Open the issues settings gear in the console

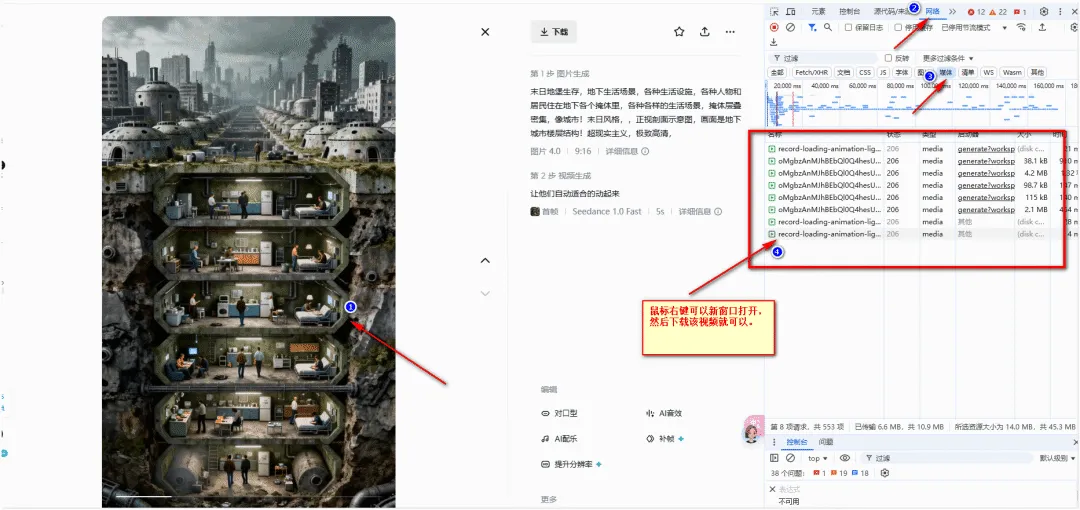(x=886, y=473)
